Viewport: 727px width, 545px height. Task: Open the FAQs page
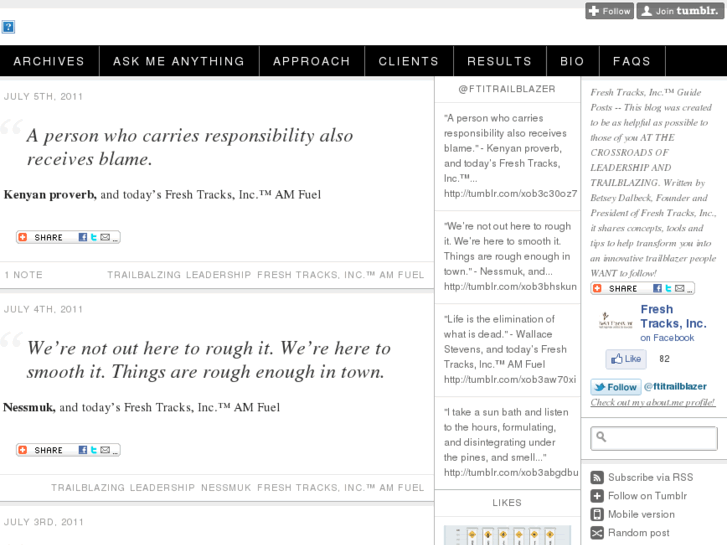[x=632, y=61]
